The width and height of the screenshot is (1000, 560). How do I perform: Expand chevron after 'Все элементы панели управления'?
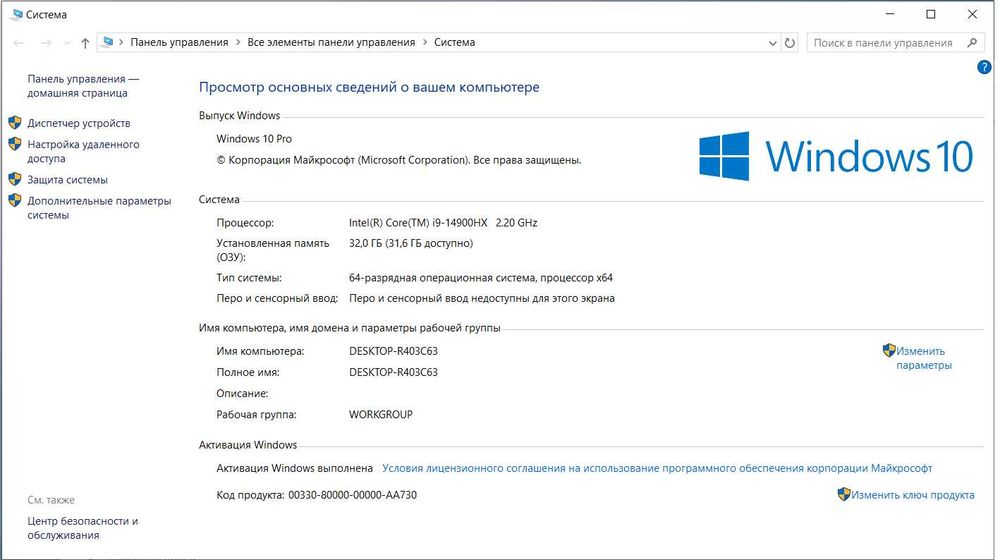pos(425,42)
